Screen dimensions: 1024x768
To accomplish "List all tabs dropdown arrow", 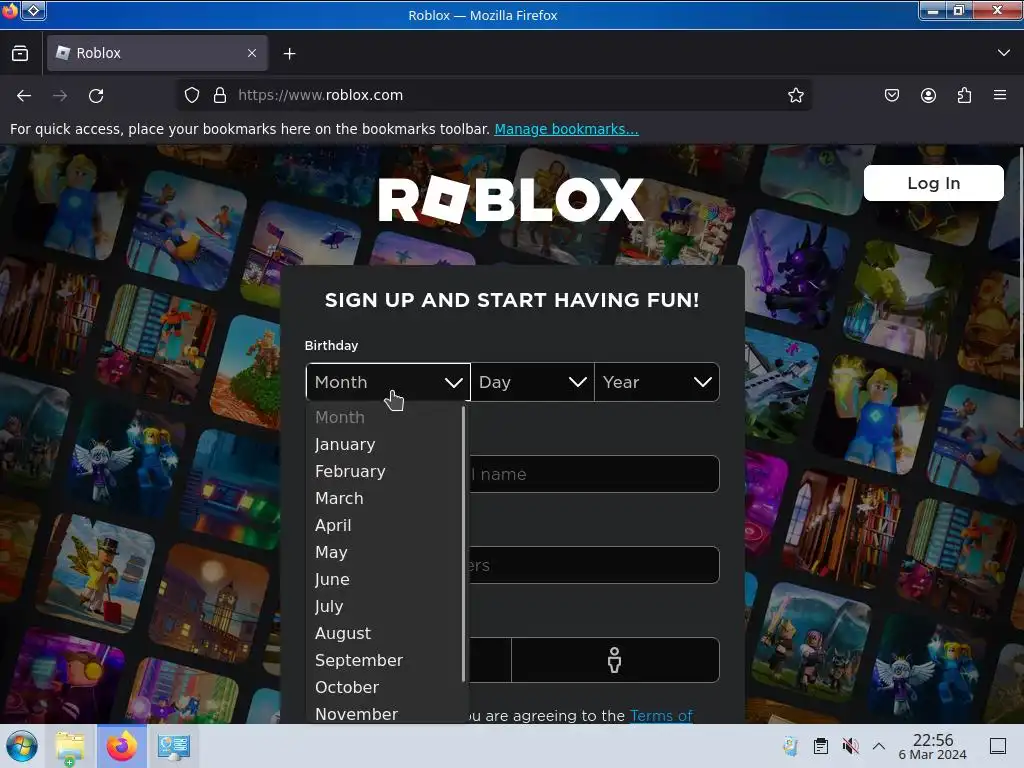I will 1004,53.
